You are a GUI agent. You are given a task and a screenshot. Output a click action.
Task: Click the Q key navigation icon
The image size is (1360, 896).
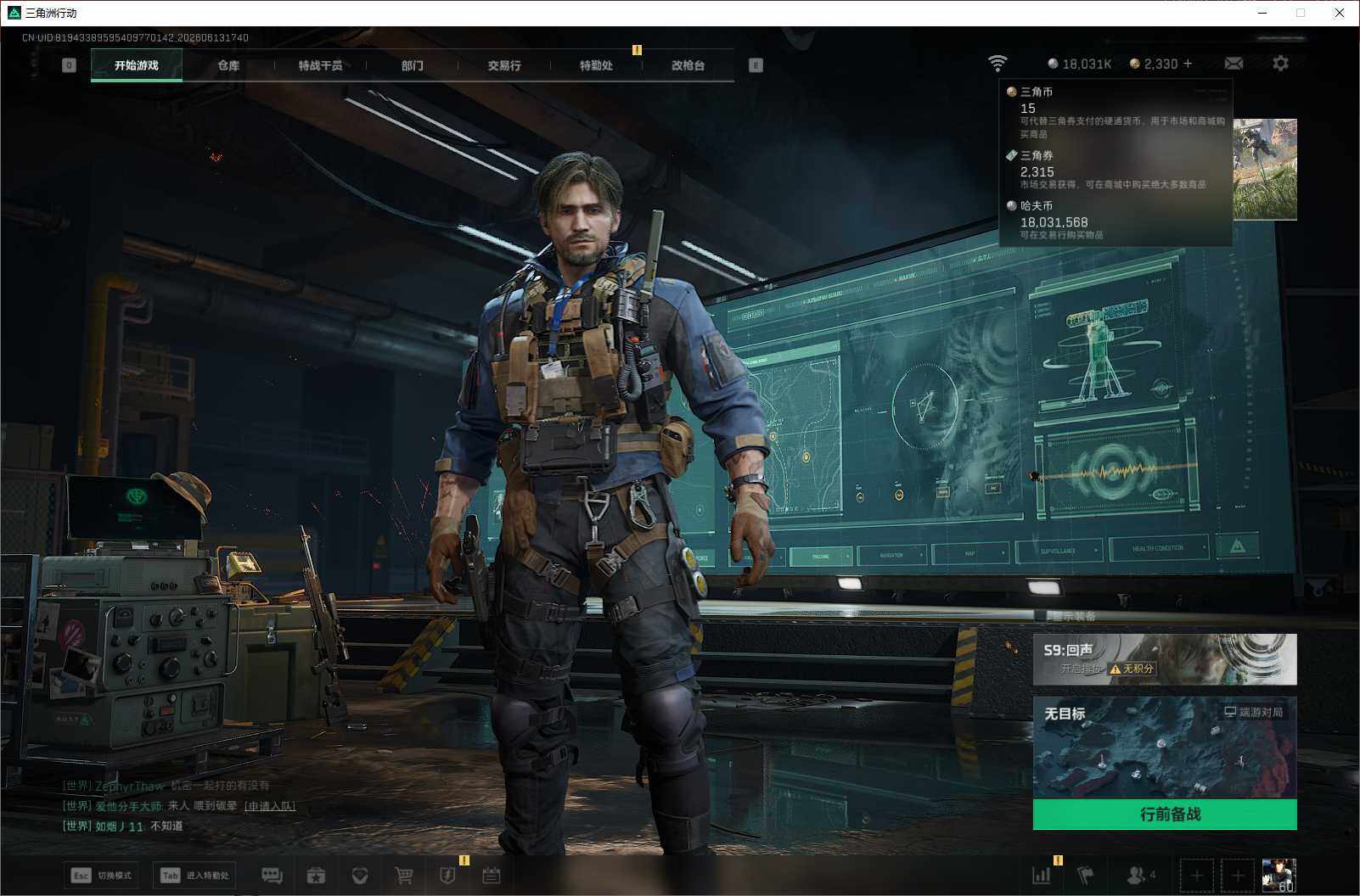[x=69, y=65]
